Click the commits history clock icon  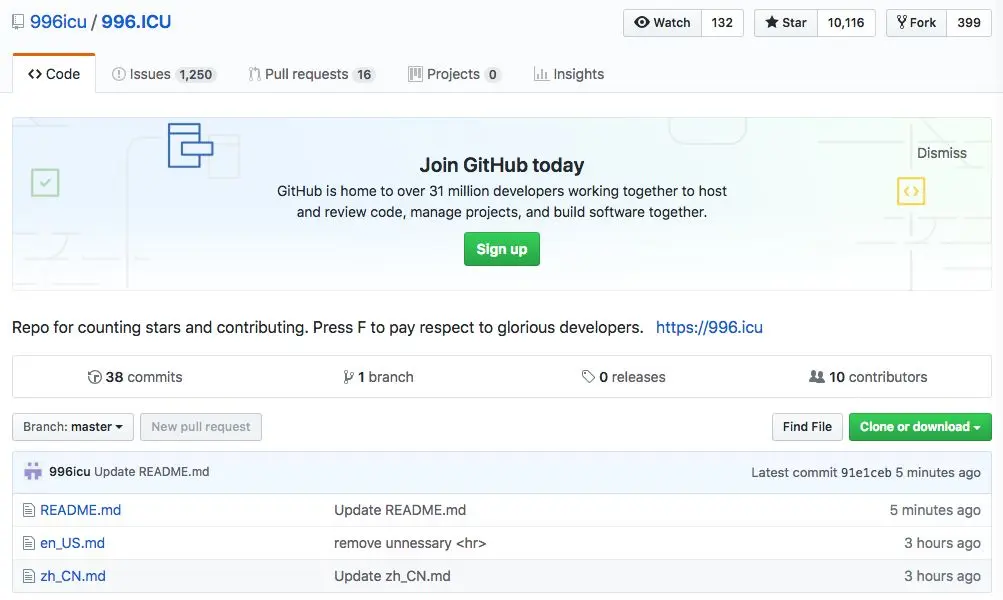click(x=95, y=377)
